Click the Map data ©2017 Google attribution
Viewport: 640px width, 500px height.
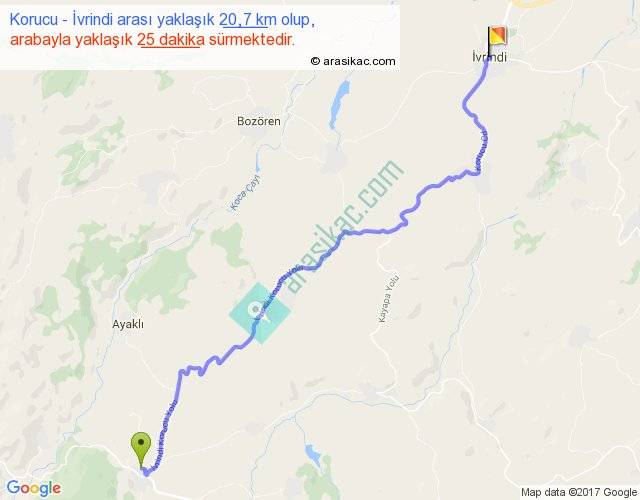tap(579, 492)
